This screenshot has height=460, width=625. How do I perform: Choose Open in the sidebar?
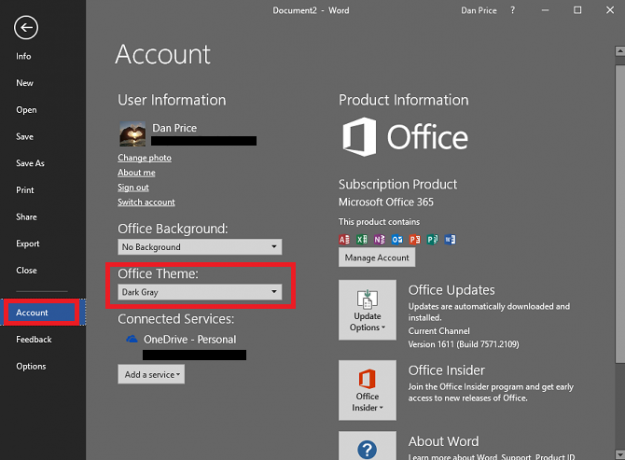[26, 110]
